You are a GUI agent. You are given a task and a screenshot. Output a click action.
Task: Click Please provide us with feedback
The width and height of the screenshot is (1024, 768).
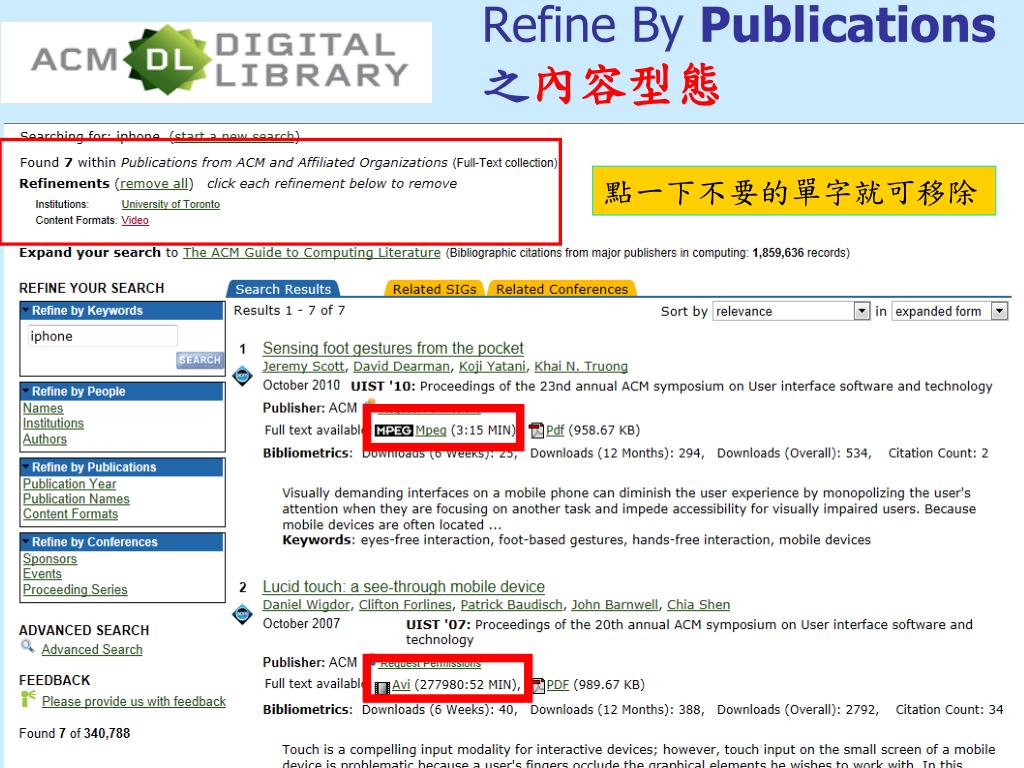tap(134, 701)
